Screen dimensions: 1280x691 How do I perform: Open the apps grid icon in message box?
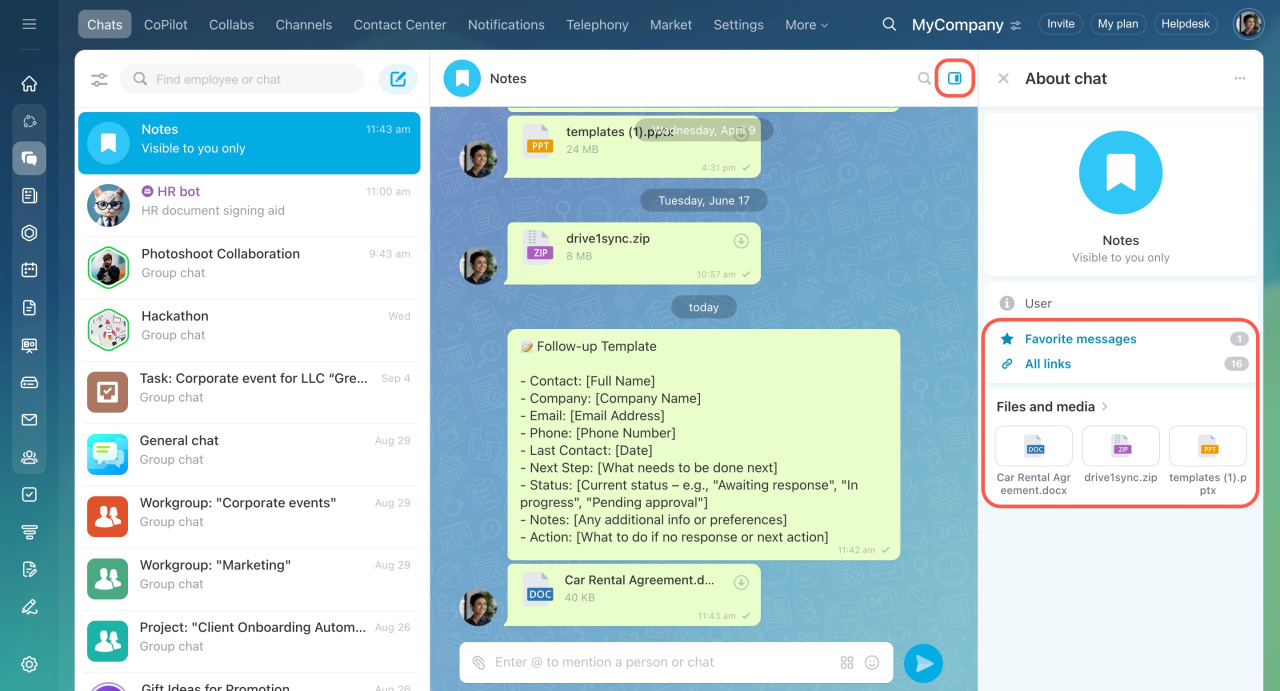tap(847, 662)
